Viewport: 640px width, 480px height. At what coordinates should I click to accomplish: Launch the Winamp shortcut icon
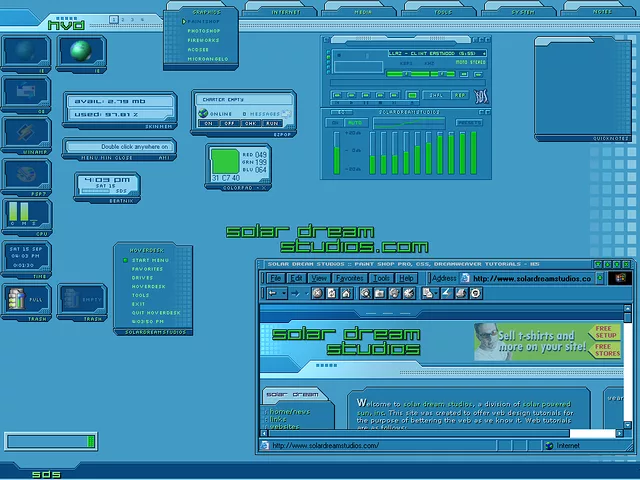pos(24,132)
